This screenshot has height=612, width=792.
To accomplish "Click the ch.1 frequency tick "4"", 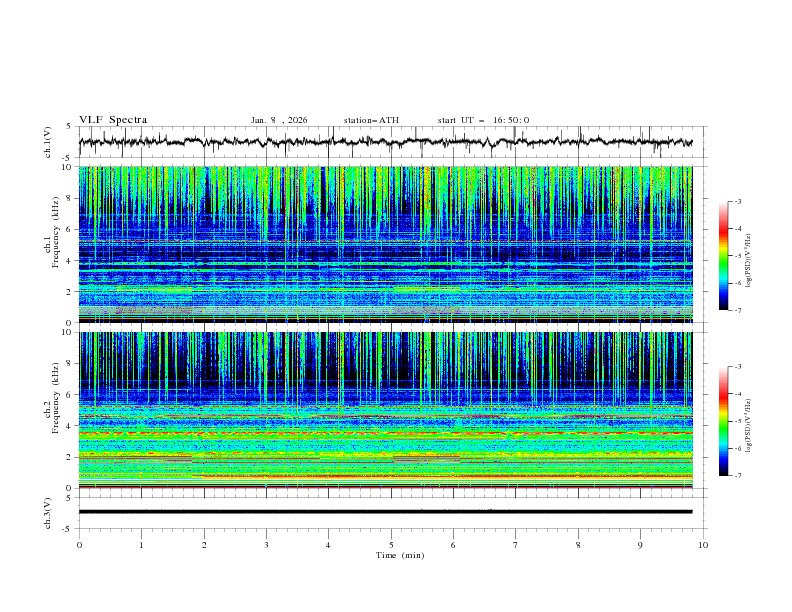I will (x=70, y=261).
